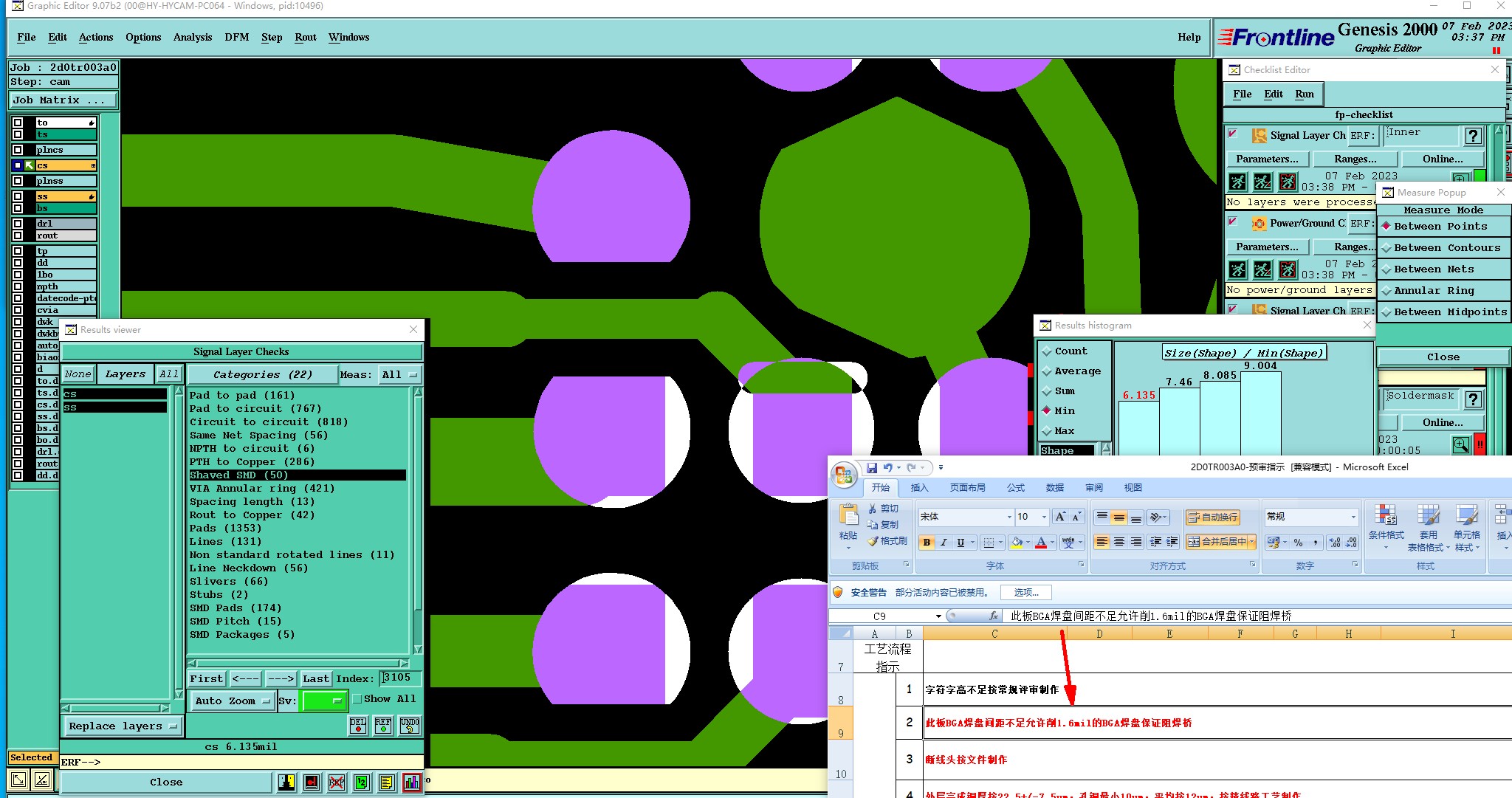Screen dimensions: 1512x798
Task: Open the Auto Zoom dropdown
Action: tap(232, 701)
